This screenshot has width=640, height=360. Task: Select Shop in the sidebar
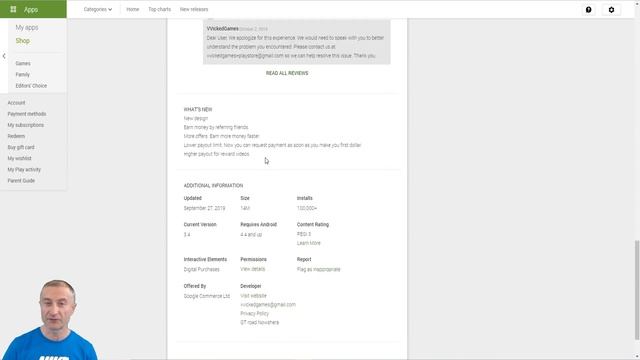tap(22, 41)
